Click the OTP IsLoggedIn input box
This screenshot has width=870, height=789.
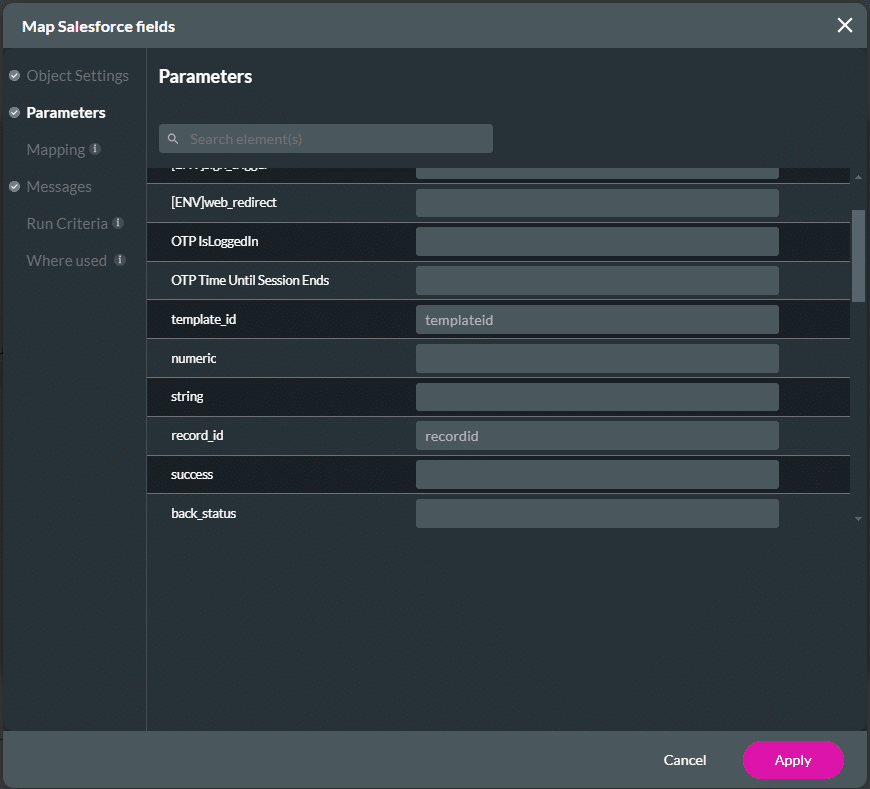point(597,242)
